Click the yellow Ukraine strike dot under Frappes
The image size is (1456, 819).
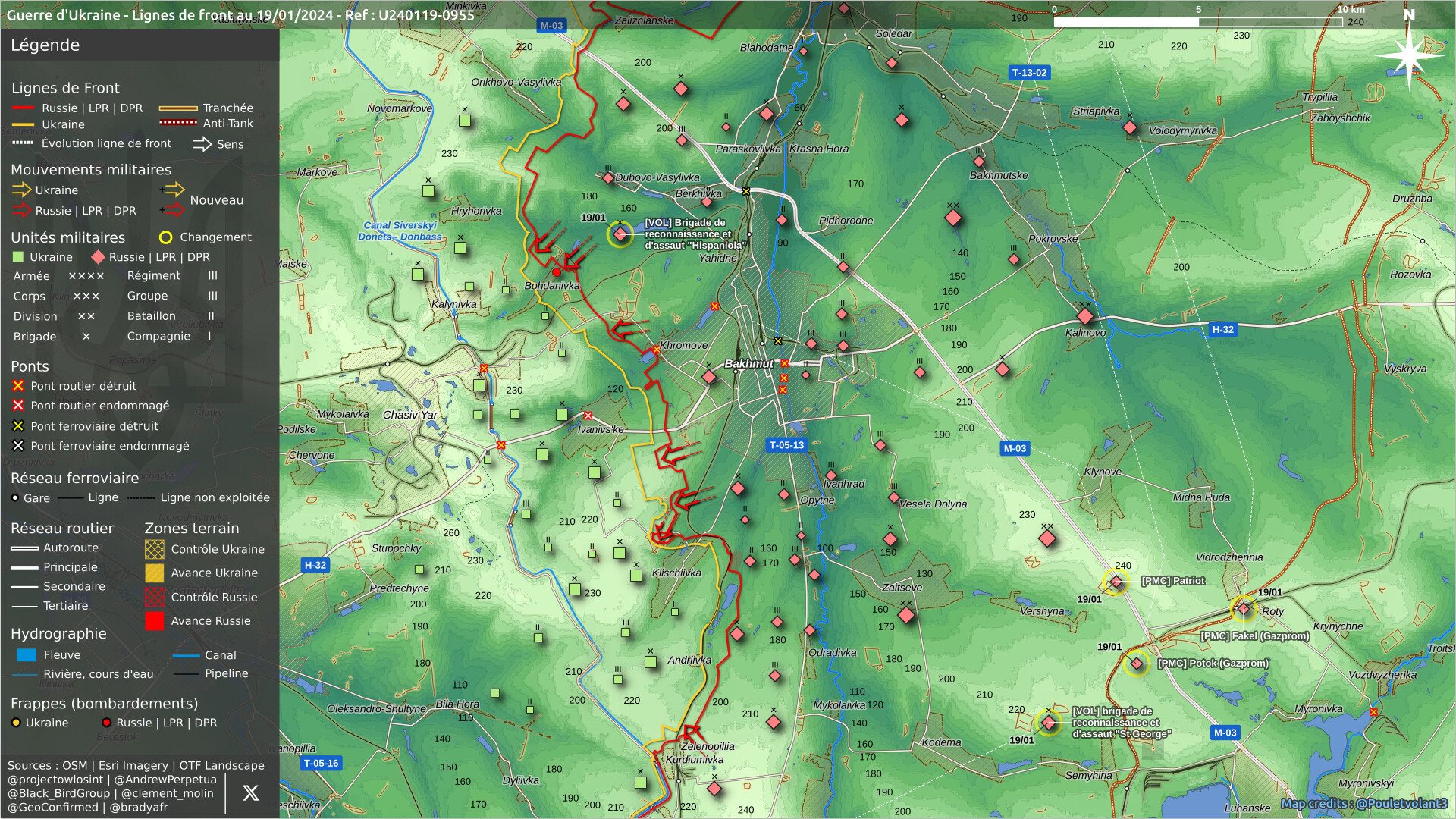coord(16,723)
